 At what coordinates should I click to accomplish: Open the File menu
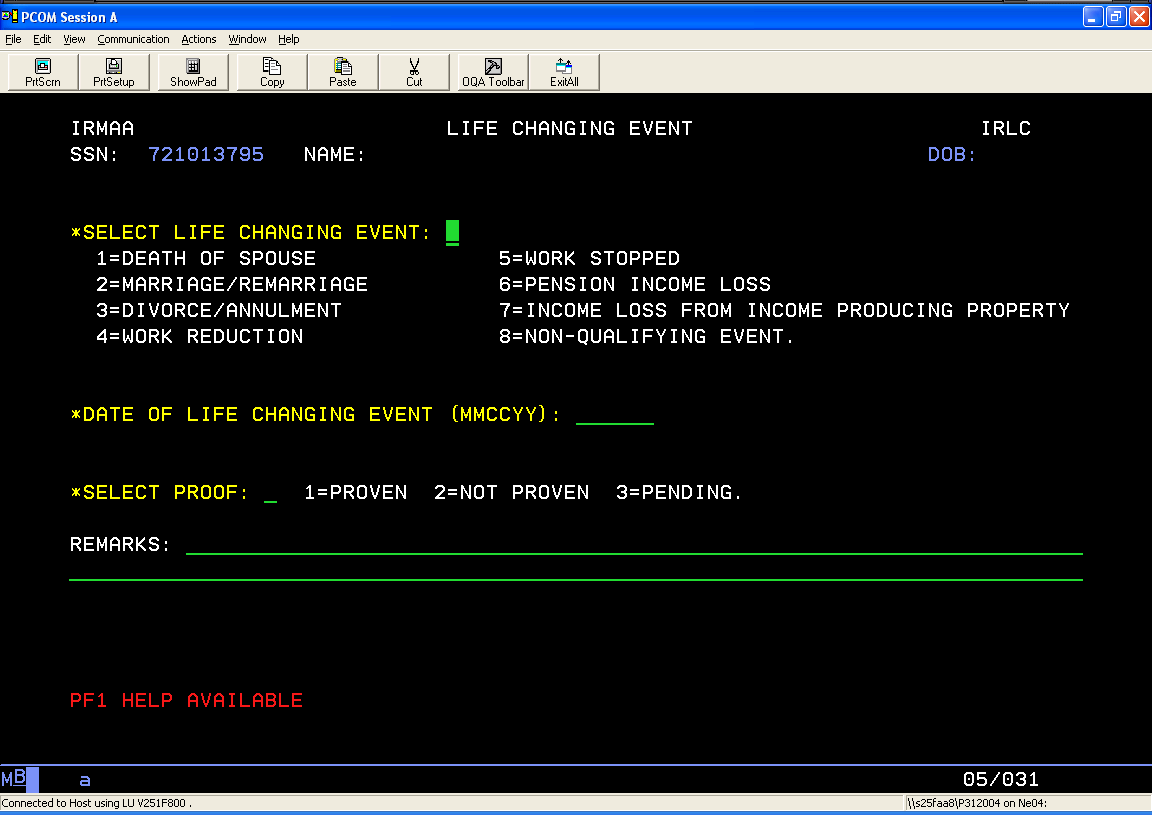(13, 39)
